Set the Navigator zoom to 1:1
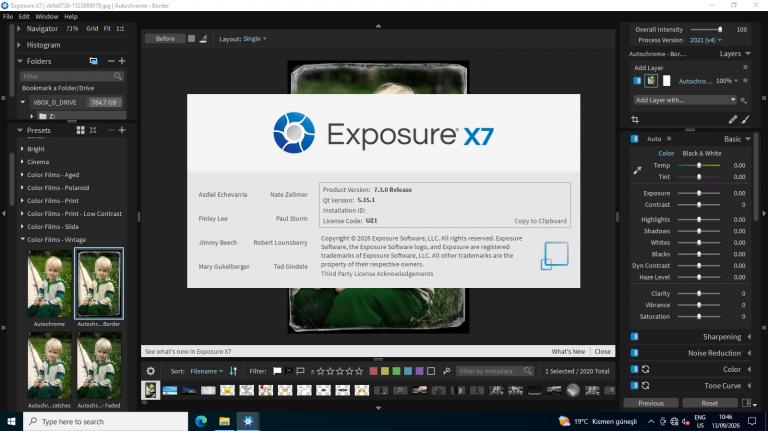 coord(120,28)
